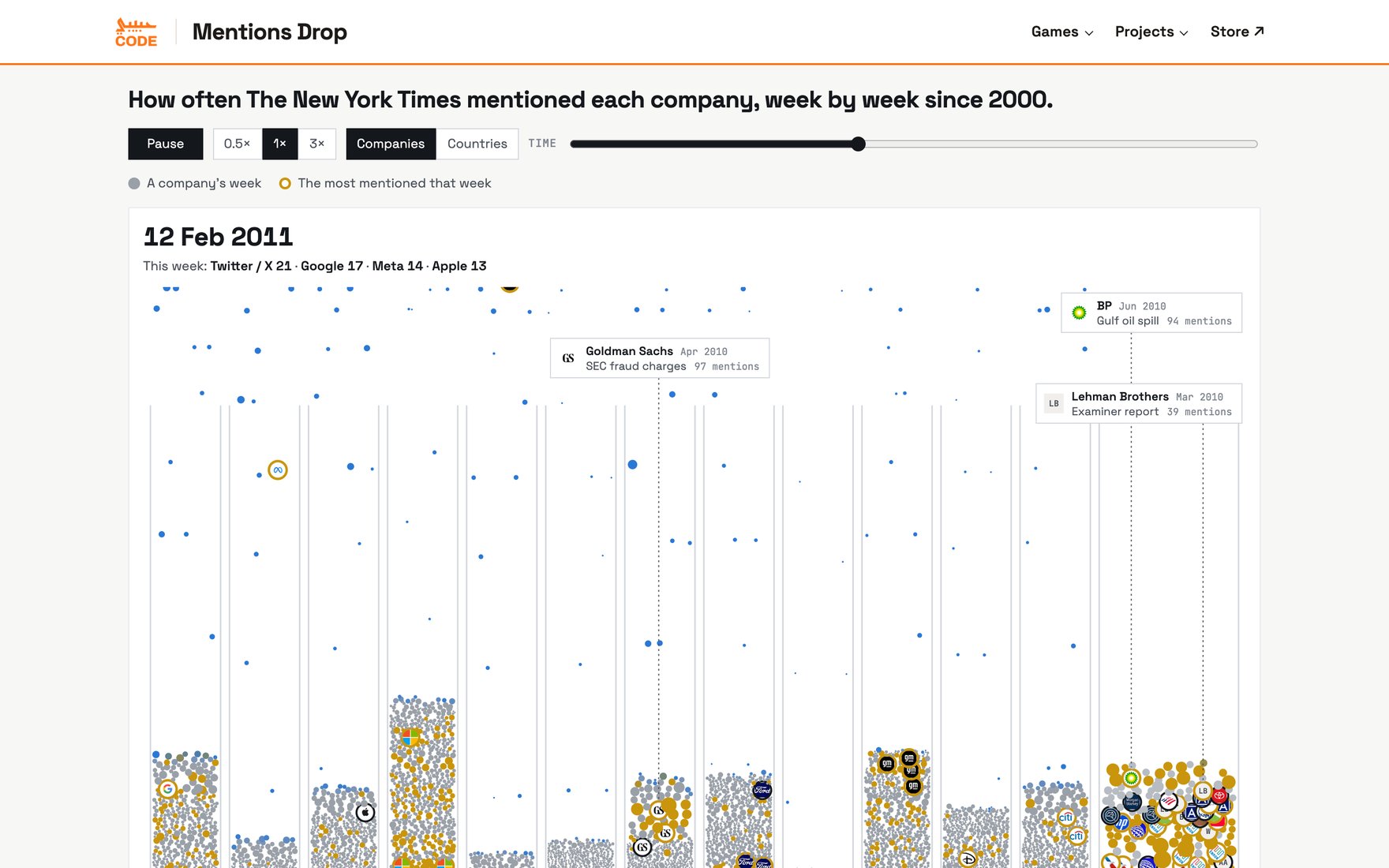Click the Goldman Sachs SEC fraud charges annotation
This screenshot has height=868, width=1389.
[x=660, y=358]
